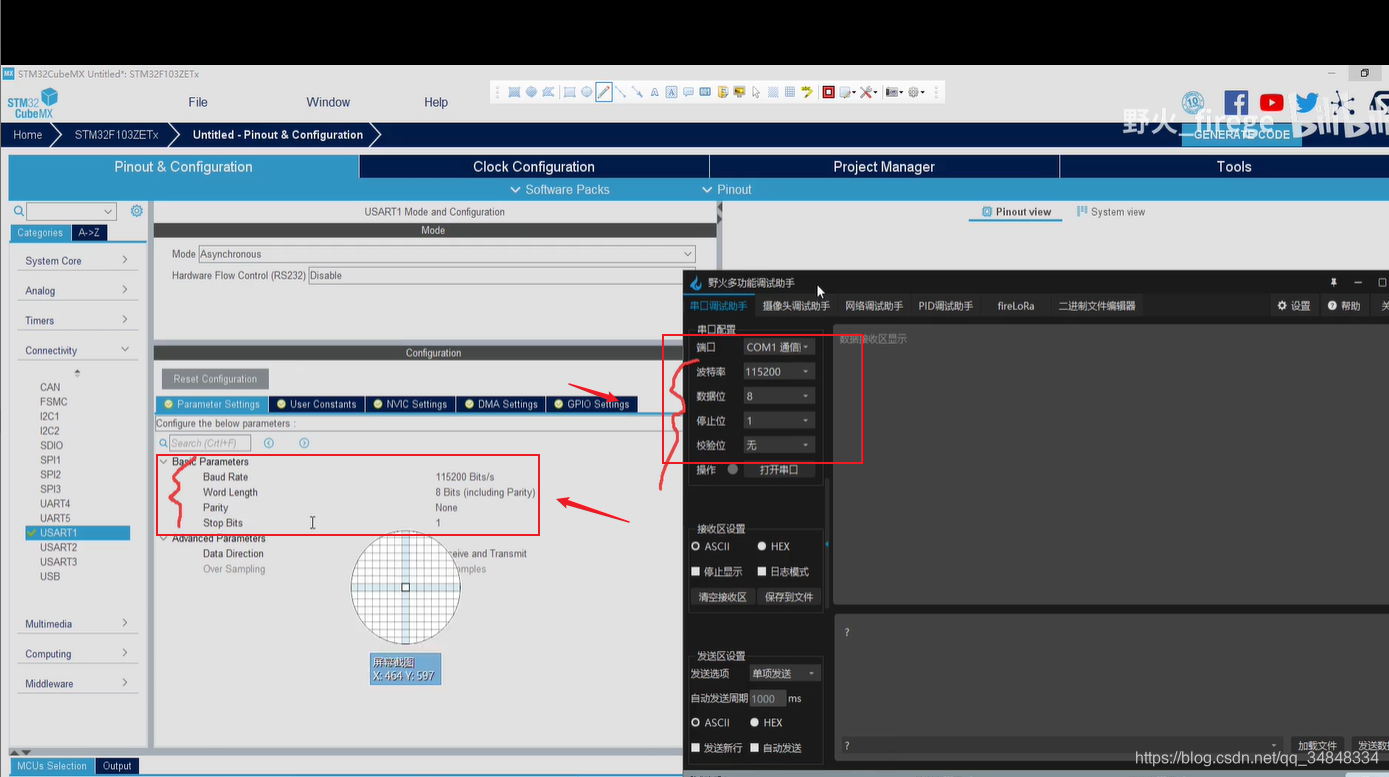This screenshot has height=777, width=1389.
Task: Open the Hardware Flow Control dropdown
Action: pyautogui.click(x=502, y=275)
